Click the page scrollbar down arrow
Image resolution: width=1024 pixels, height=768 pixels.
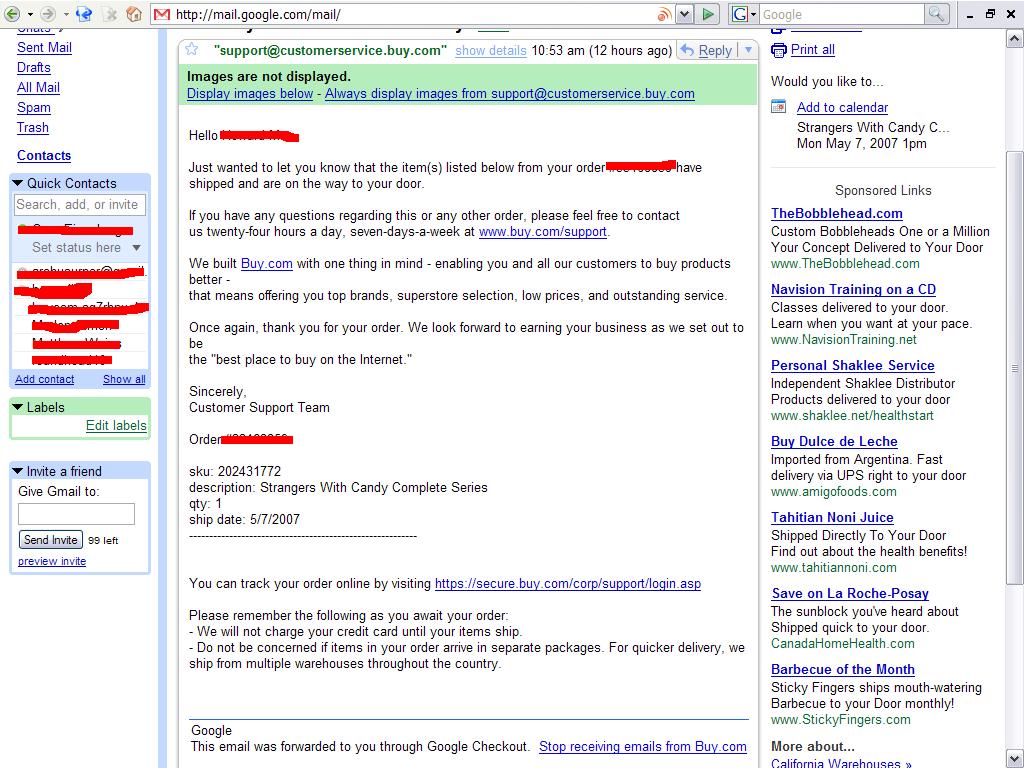[1014, 758]
